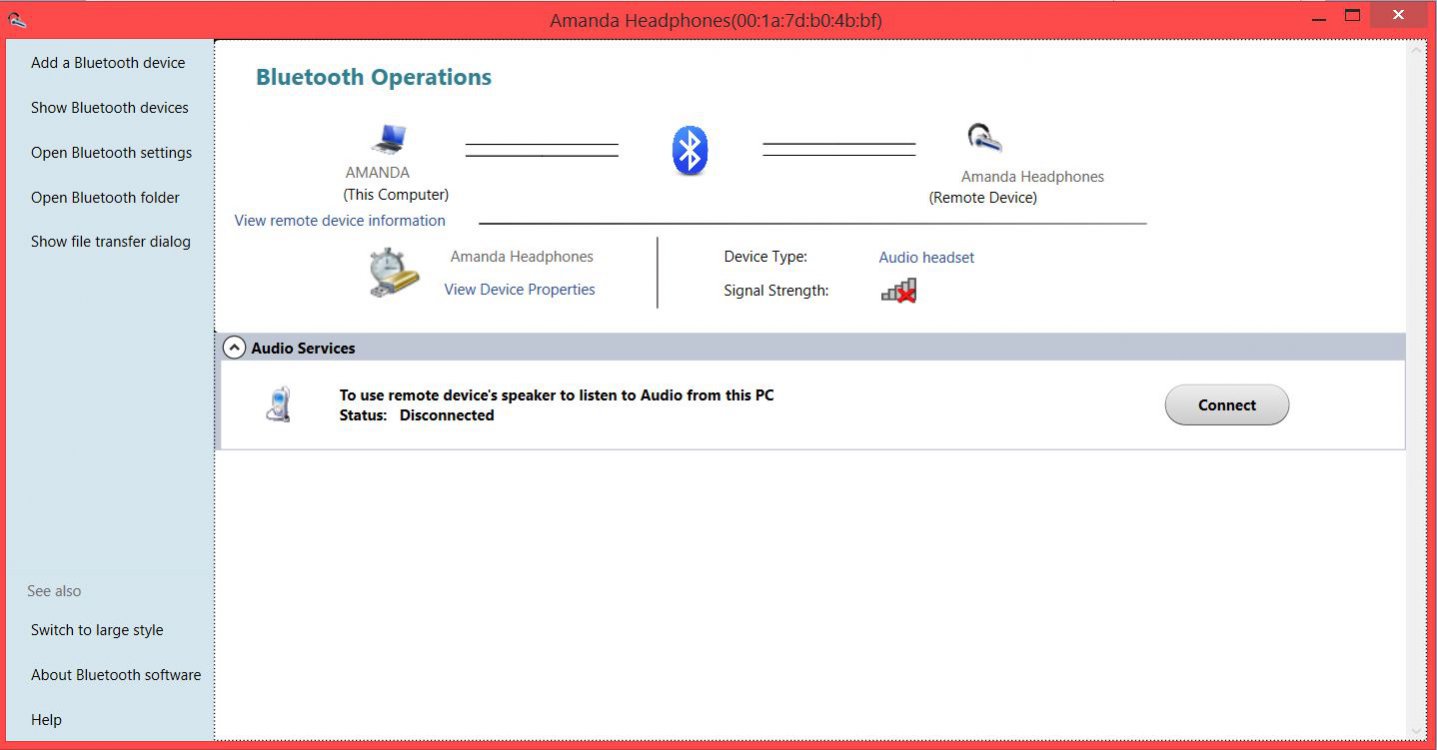The image size is (1437, 750).
Task: Click the blue Bluetooth logo icon
Action: [690, 151]
